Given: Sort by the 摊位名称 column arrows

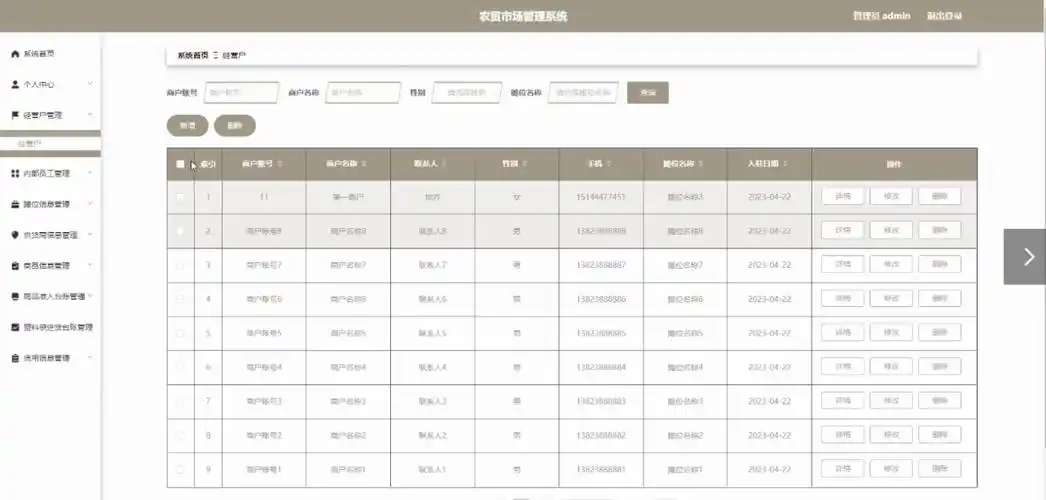Looking at the screenshot, I should click(x=702, y=164).
